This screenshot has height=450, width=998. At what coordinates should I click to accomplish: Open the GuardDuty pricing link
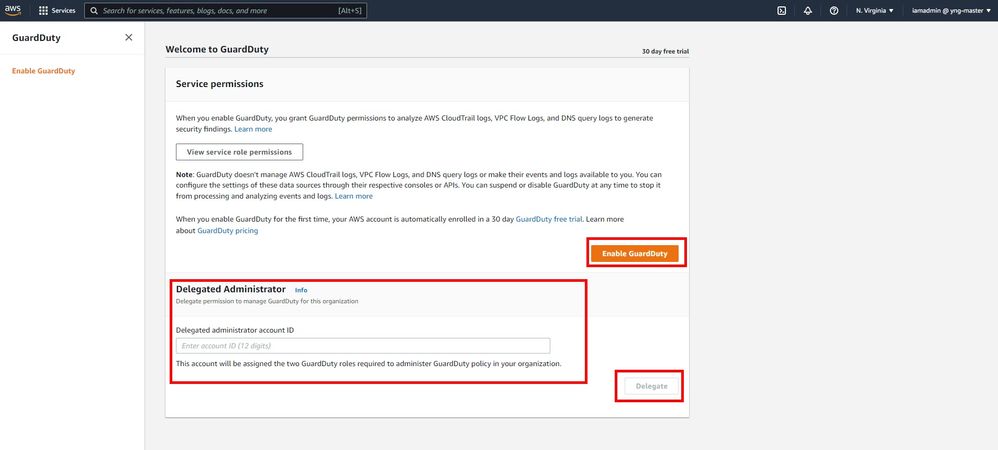(228, 231)
